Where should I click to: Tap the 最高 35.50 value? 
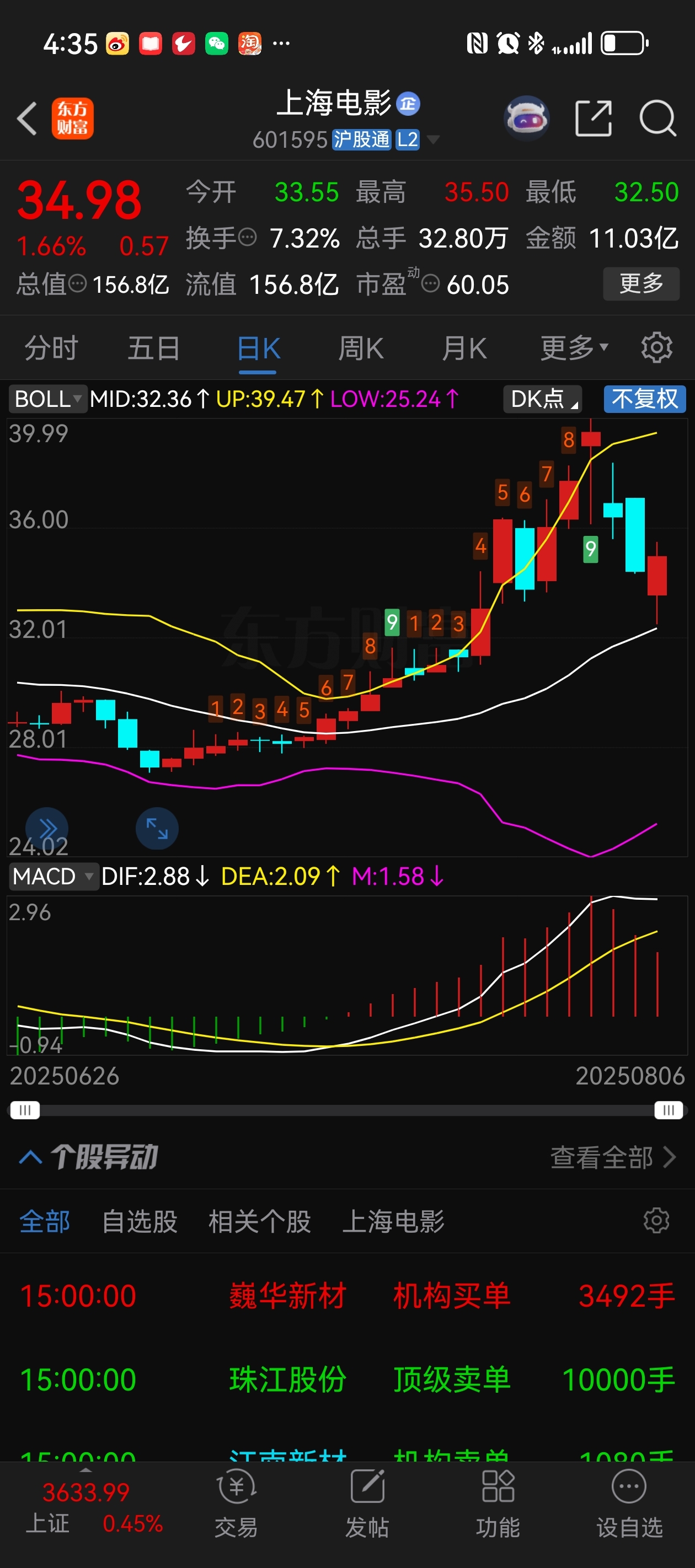click(477, 192)
